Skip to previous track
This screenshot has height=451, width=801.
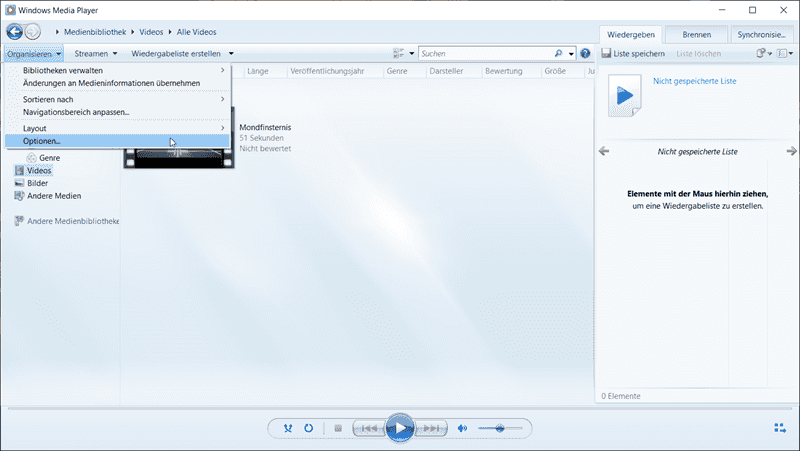click(x=369, y=428)
